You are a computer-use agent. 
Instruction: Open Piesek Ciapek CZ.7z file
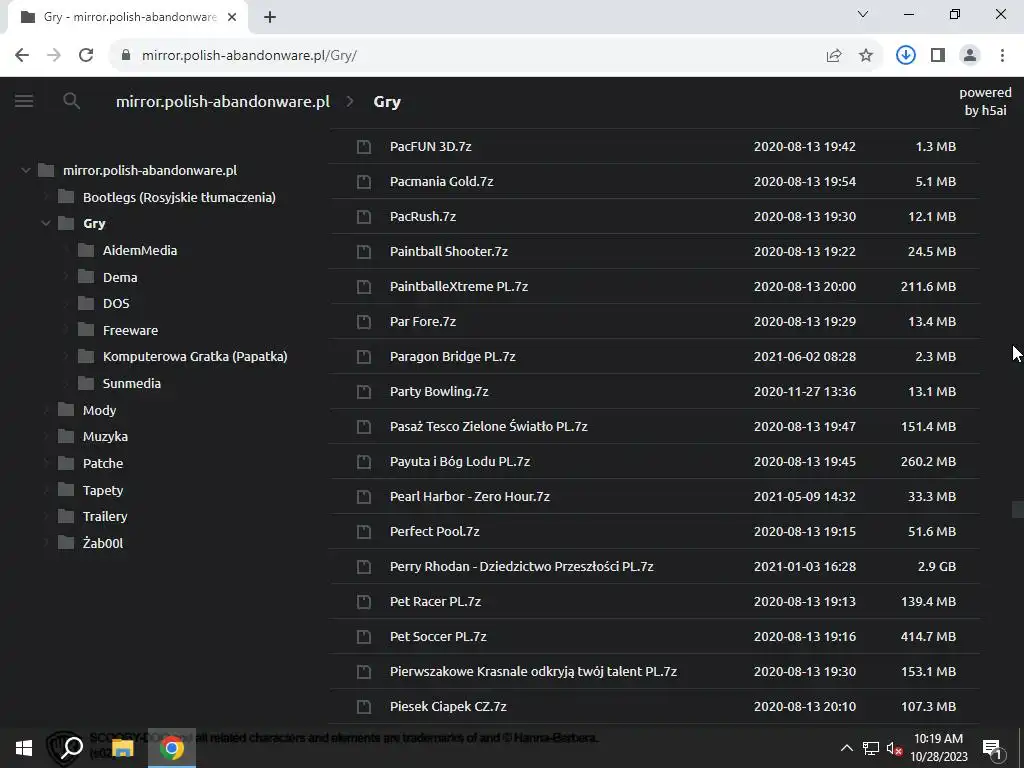tap(448, 707)
